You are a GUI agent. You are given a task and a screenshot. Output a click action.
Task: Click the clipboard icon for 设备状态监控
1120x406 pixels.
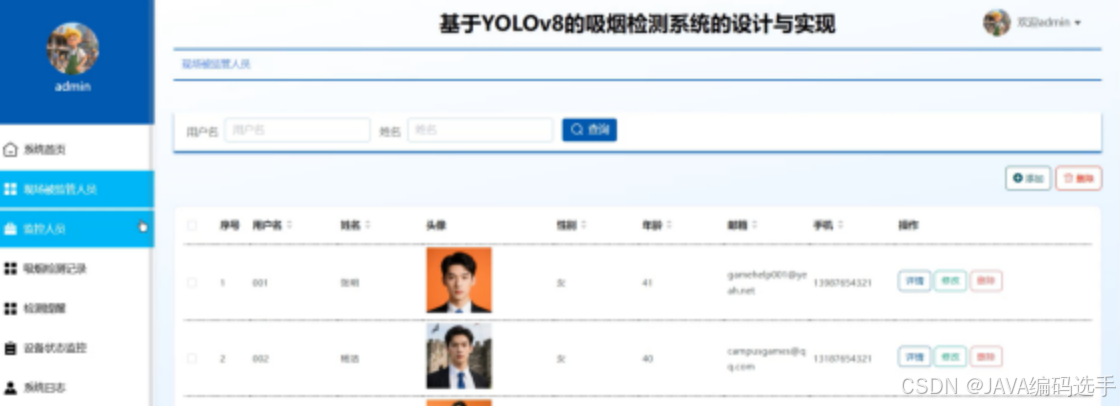click(10, 348)
